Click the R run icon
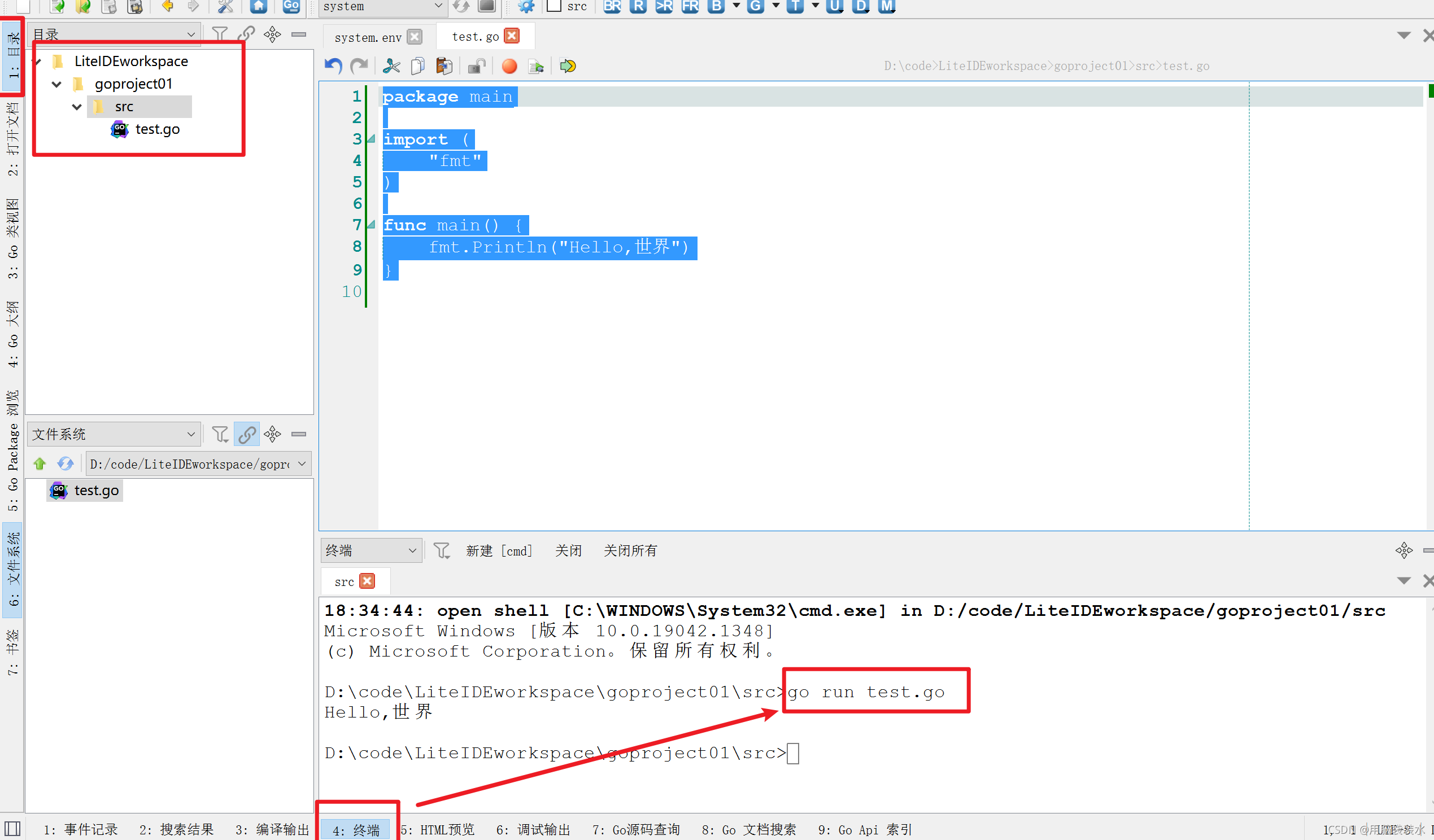The width and height of the screenshot is (1434, 840). tap(638, 6)
